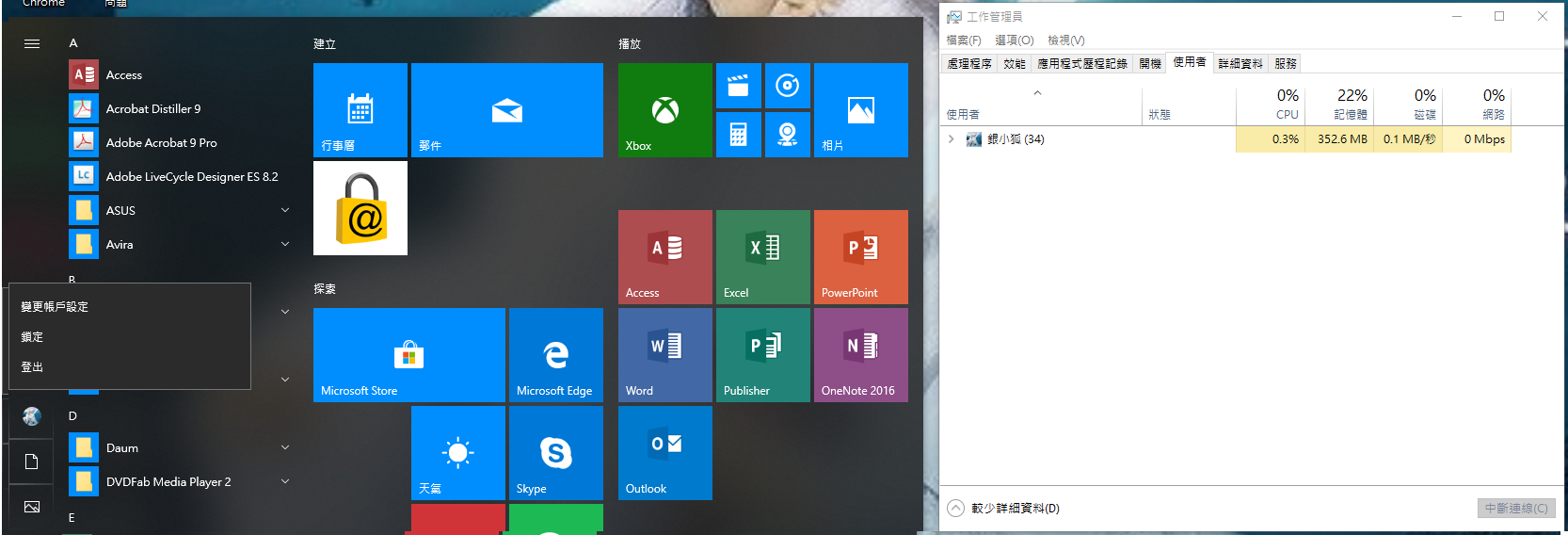Sort by the CPU column header
This screenshot has height=535, width=1568.
click(1270, 105)
